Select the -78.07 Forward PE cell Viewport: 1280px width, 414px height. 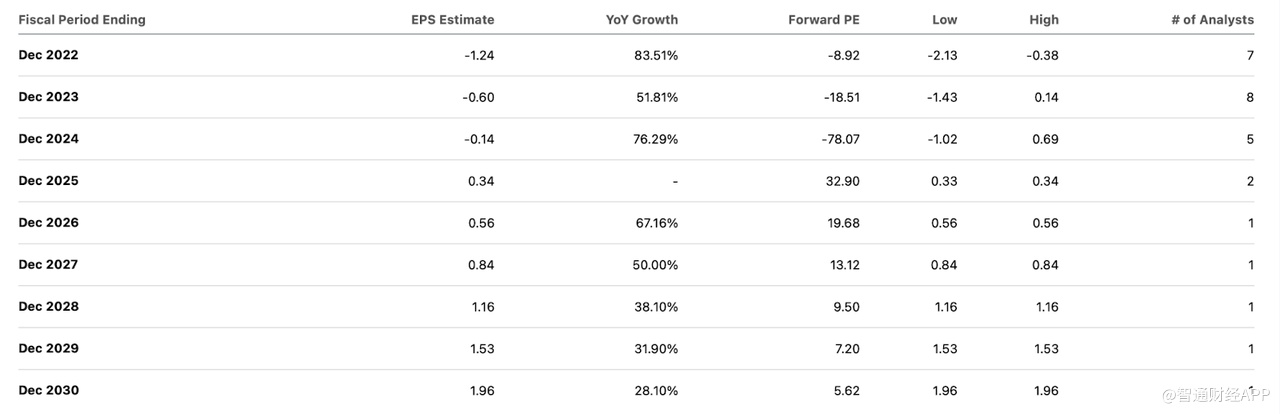point(837,139)
